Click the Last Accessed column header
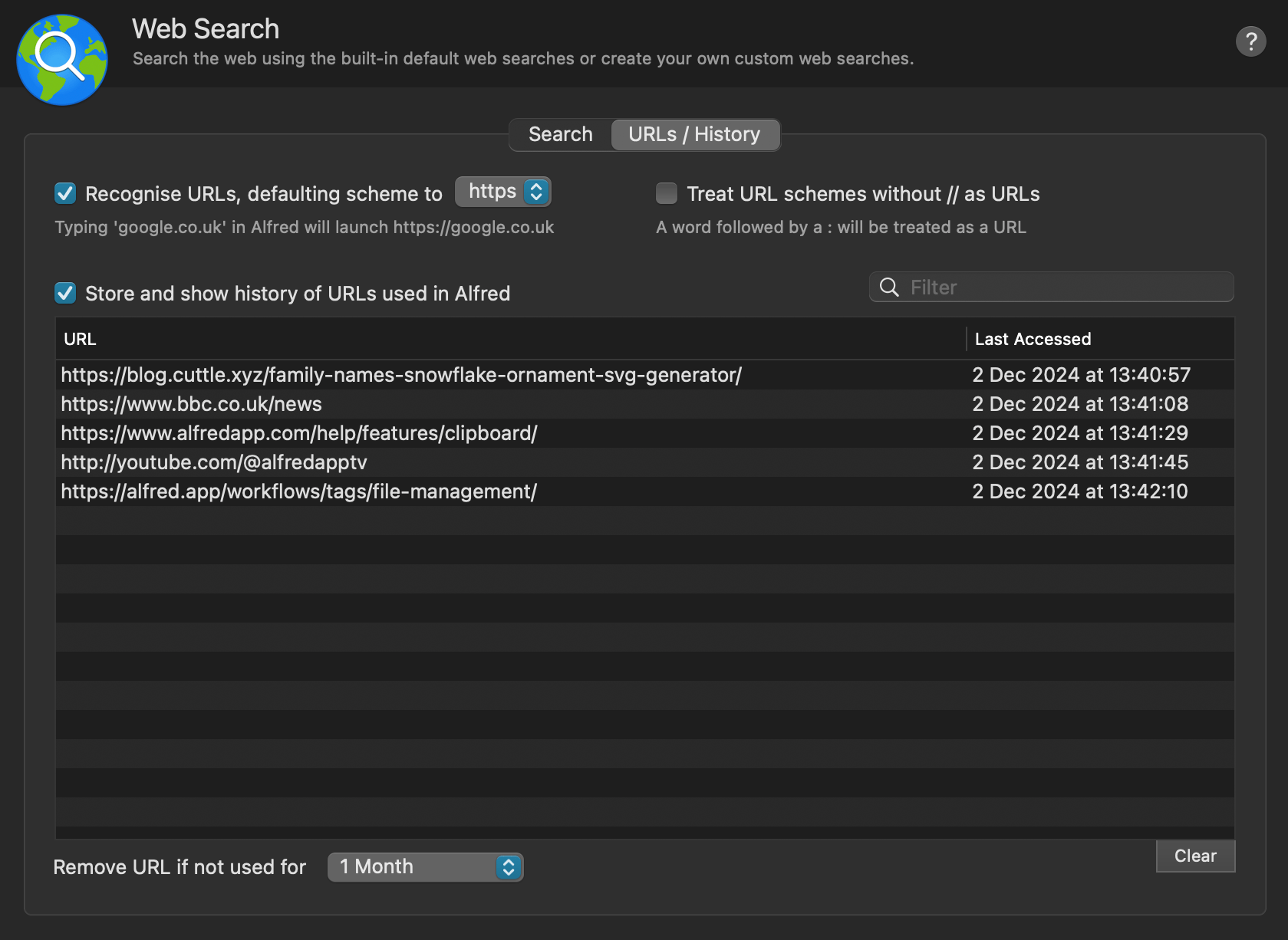 [1032, 339]
